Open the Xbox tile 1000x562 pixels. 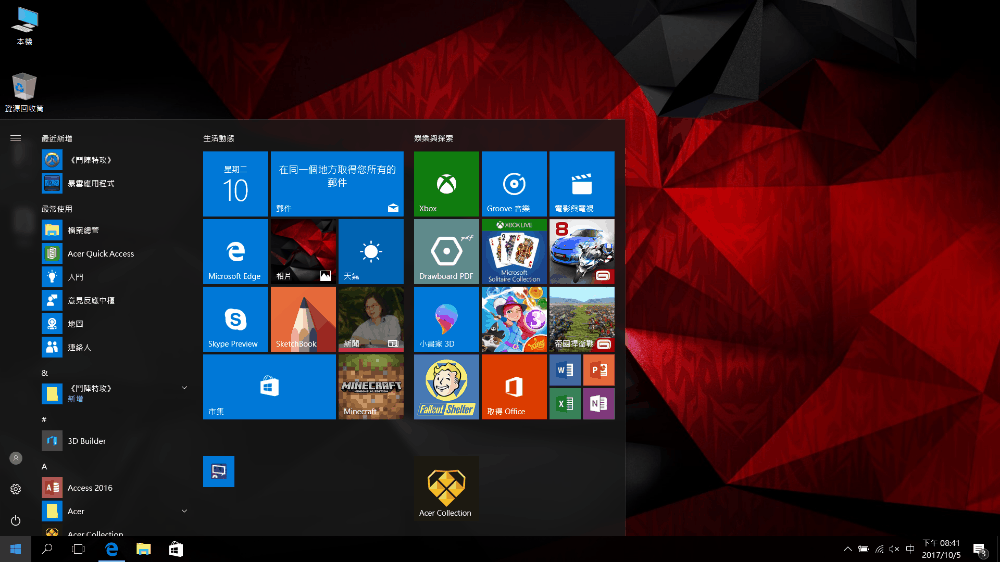pyautogui.click(x=446, y=184)
